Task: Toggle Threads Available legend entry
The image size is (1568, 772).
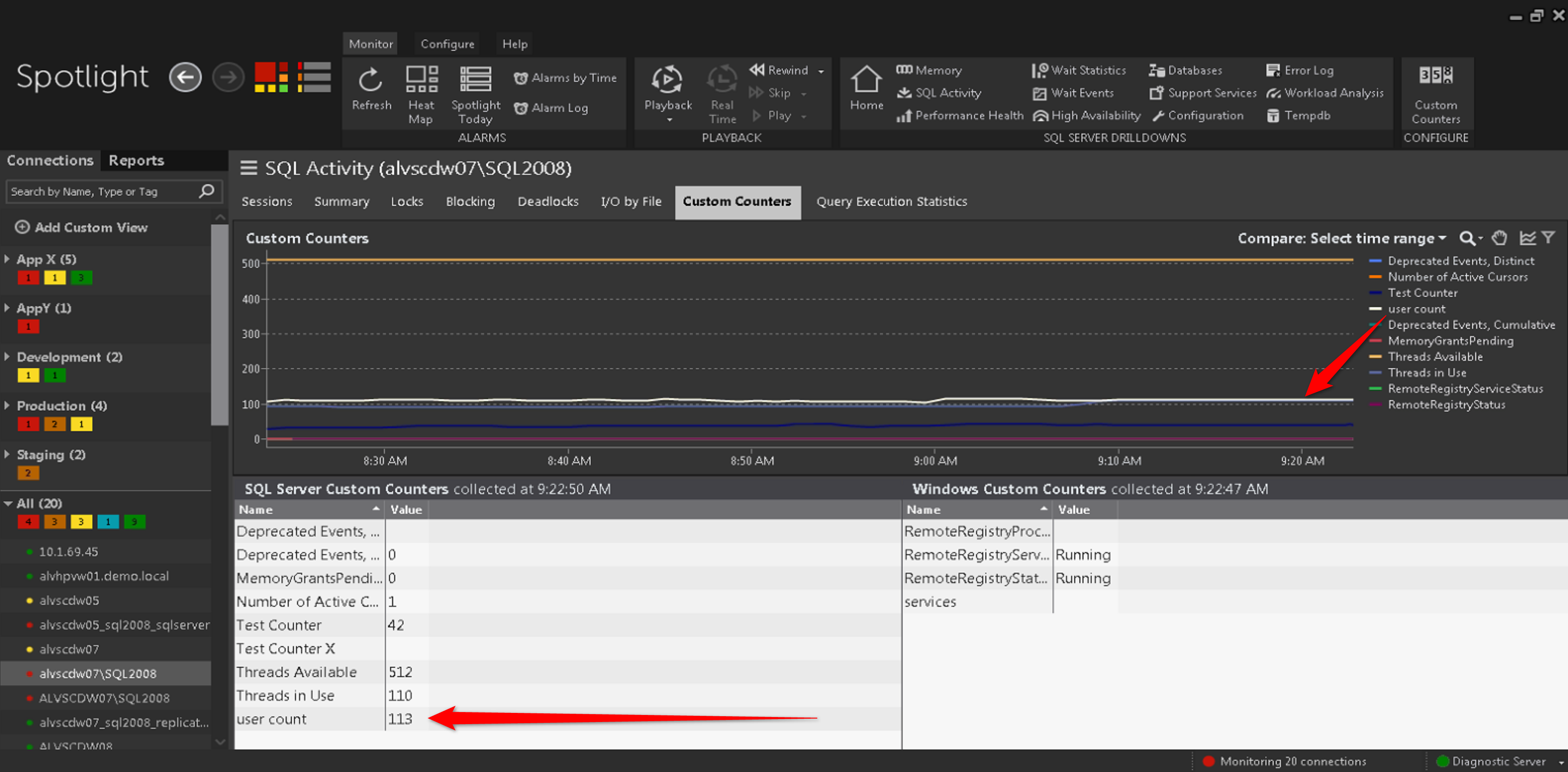Action: pos(1435,357)
